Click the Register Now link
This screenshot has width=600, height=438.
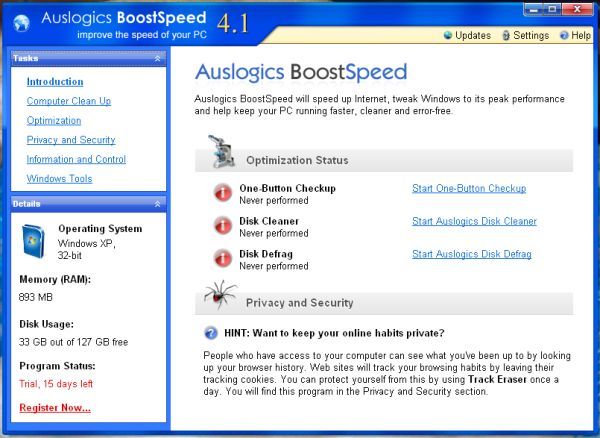[x=55, y=408]
